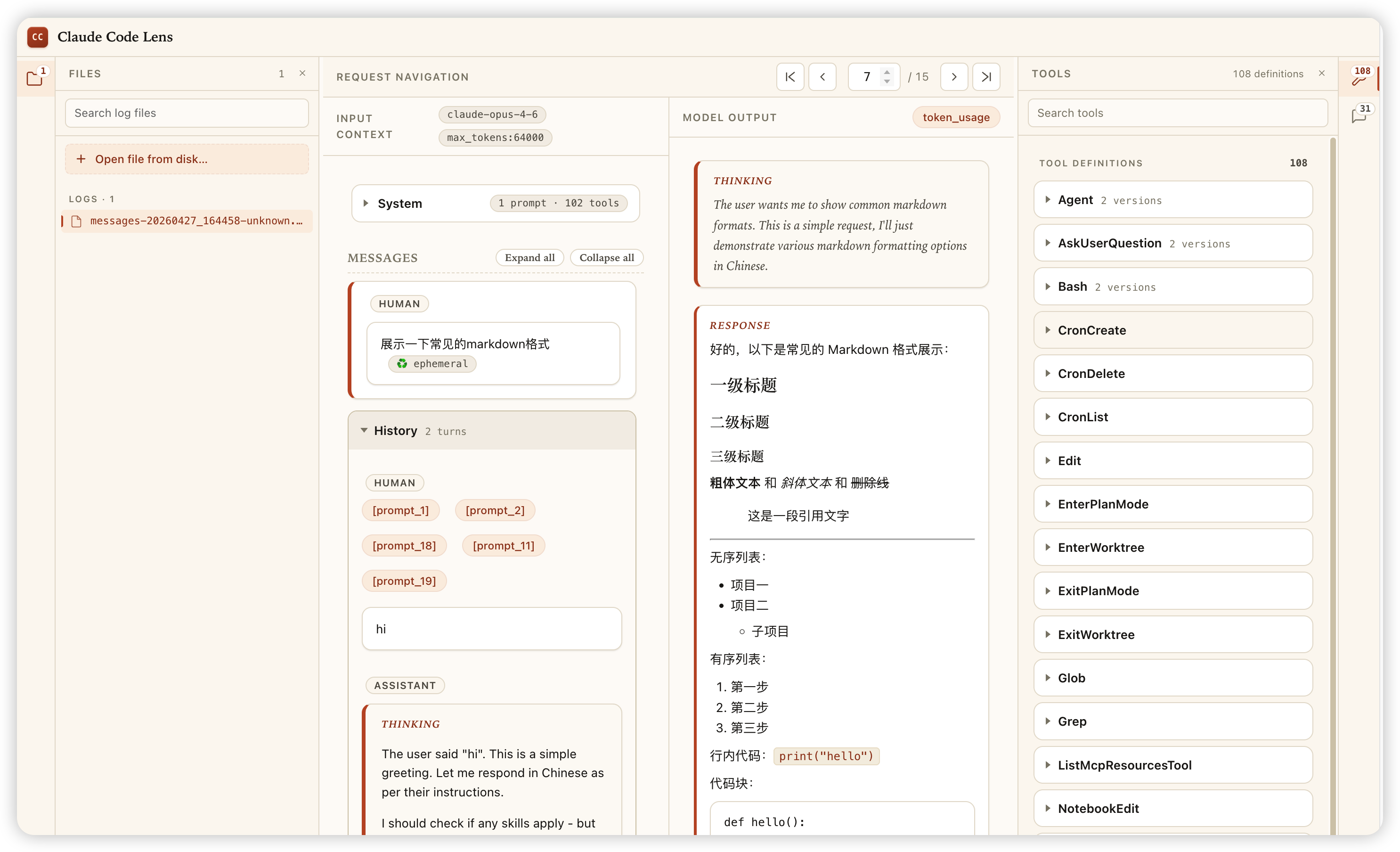Go to the next request
This screenshot has height=852, width=1400.
(x=954, y=77)
